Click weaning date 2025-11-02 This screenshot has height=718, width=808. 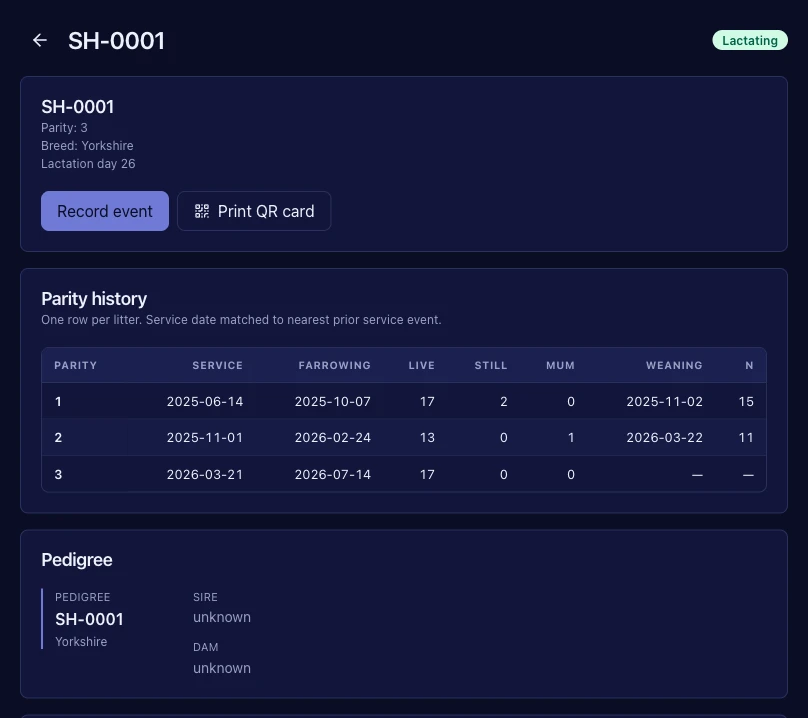click(x=664, y=402)
